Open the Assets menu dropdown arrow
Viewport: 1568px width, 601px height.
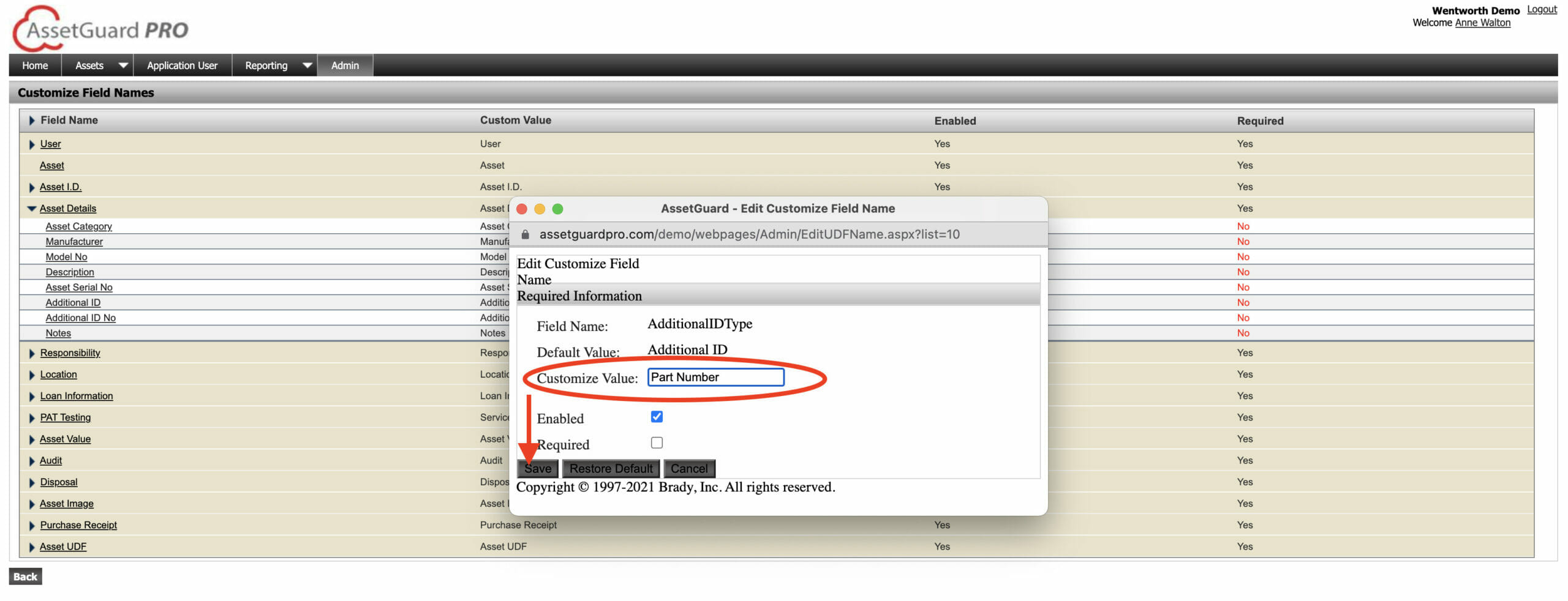pos(123,65)
